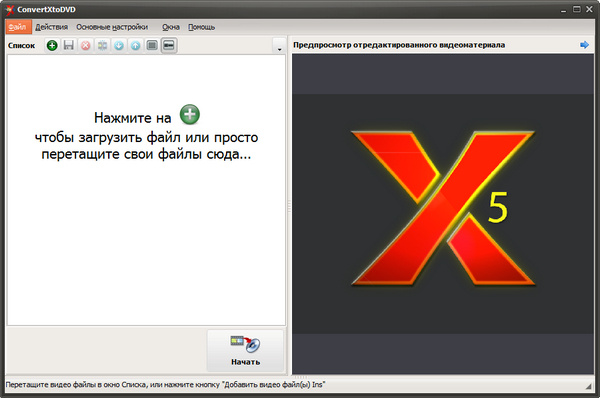
Task: Open the Действия menu
Action: (51, 27)
